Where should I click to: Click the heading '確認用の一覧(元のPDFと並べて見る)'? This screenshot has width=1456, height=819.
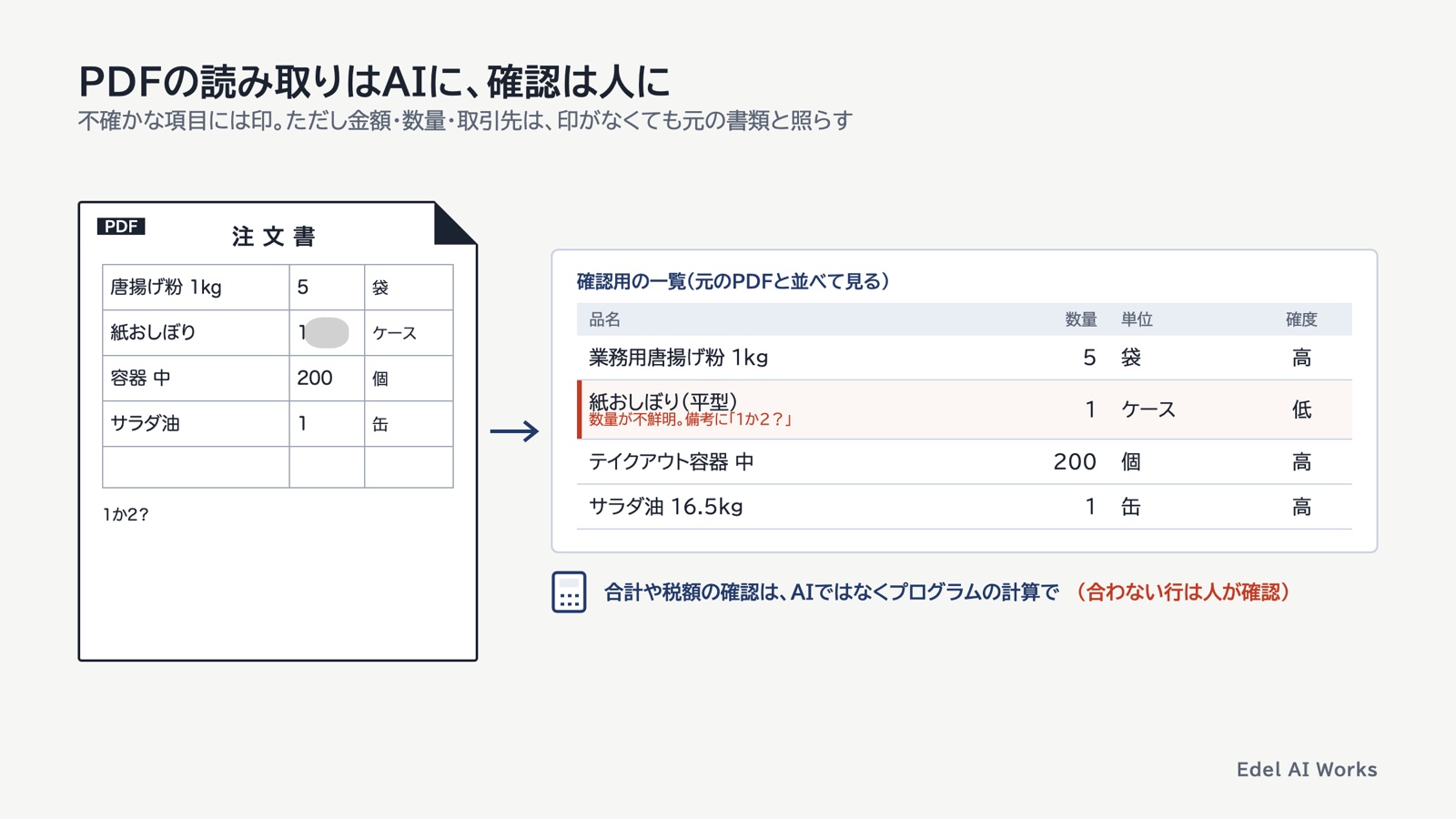733,281
